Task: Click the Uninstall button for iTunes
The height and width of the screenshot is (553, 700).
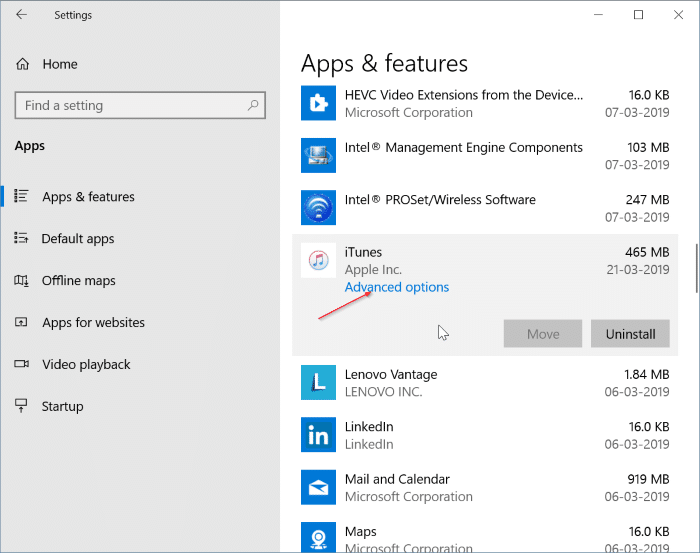Action: [630, 333]
